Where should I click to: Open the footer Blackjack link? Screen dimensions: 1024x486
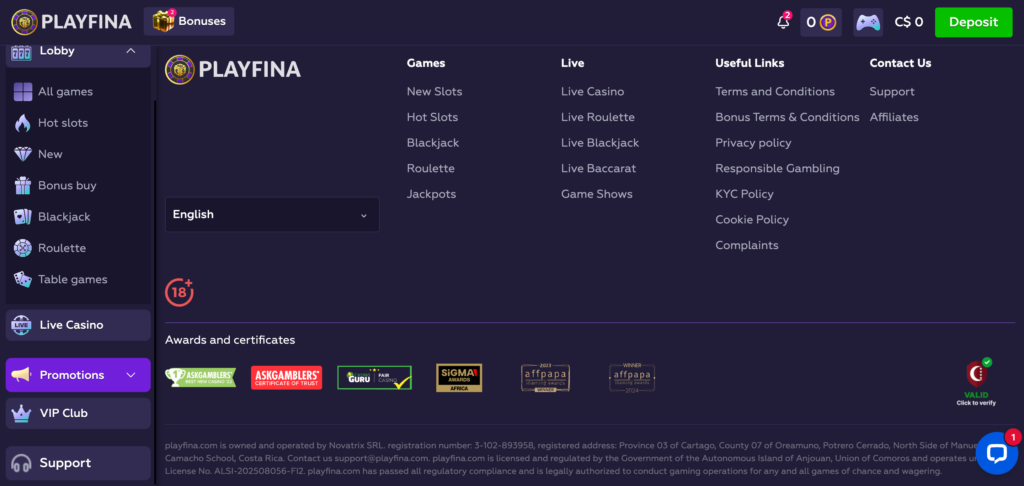point(433,142)
